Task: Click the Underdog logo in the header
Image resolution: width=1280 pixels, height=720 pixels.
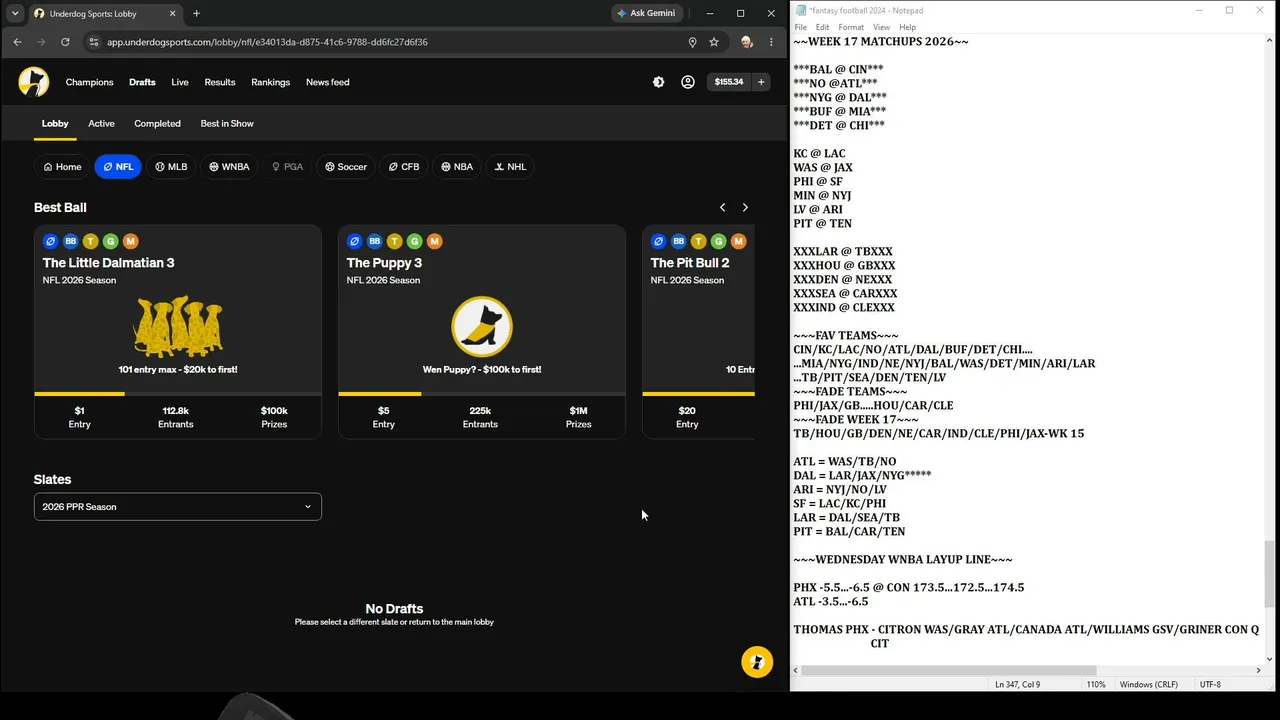Action: [34, 82]
